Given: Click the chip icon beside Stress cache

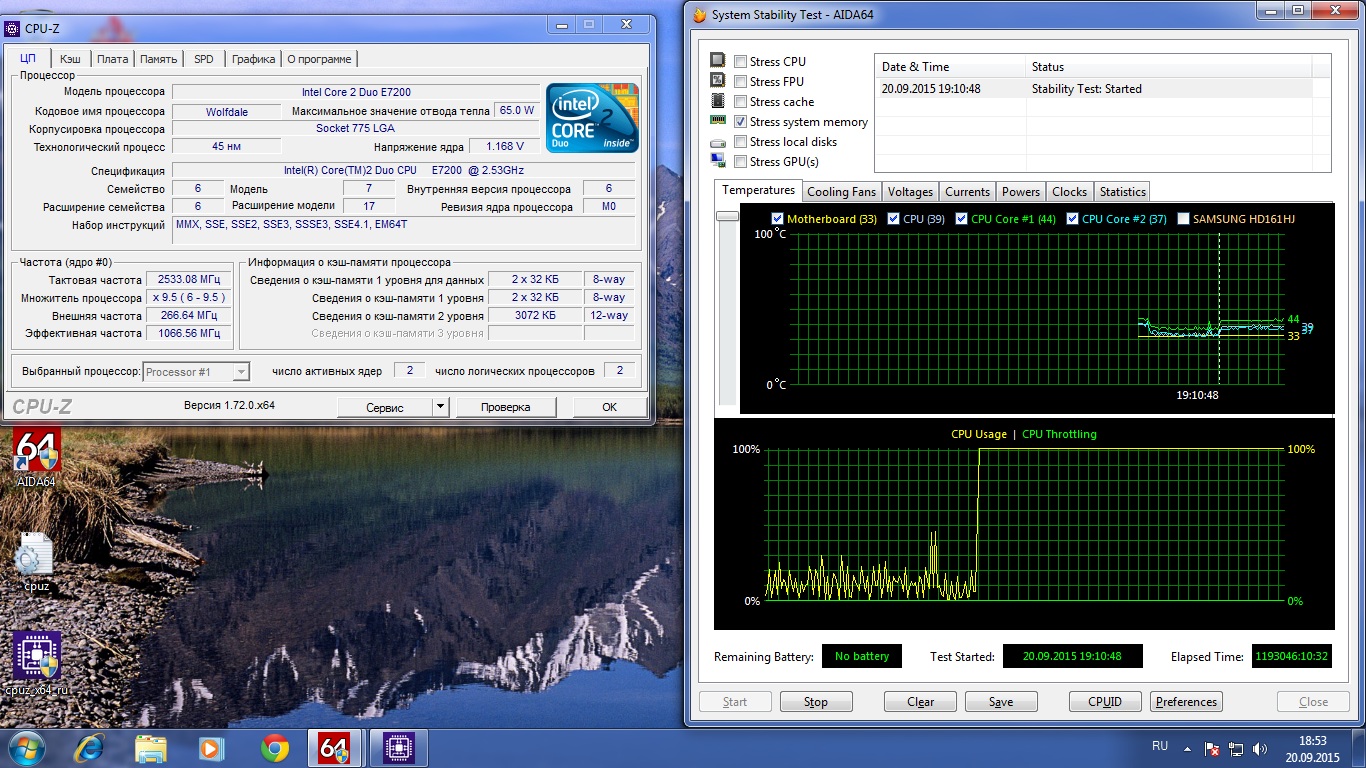Looking at the screenshot, I should pyautogui.click(x=717, y=101).
